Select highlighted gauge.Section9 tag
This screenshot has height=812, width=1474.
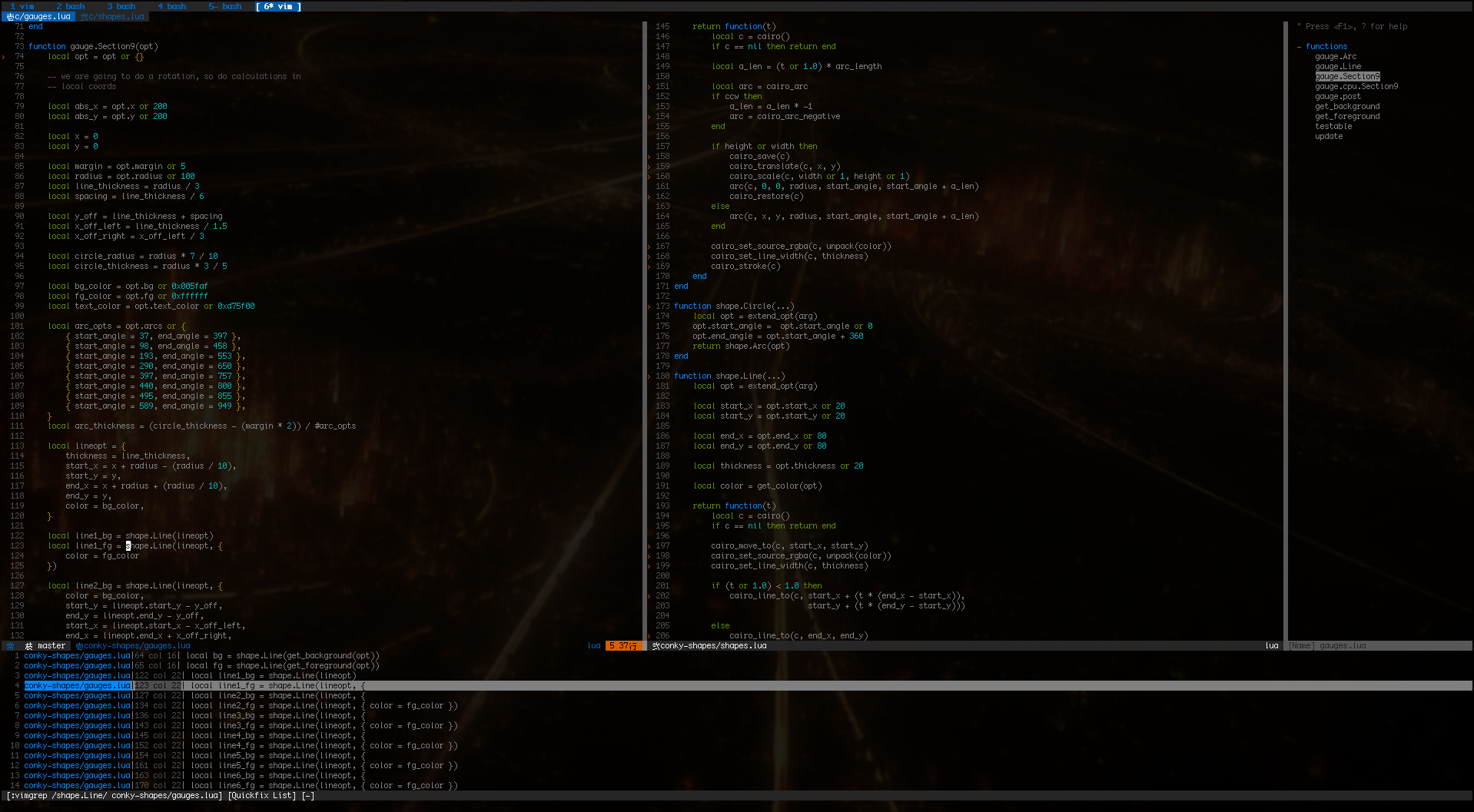coord(1347,77)
